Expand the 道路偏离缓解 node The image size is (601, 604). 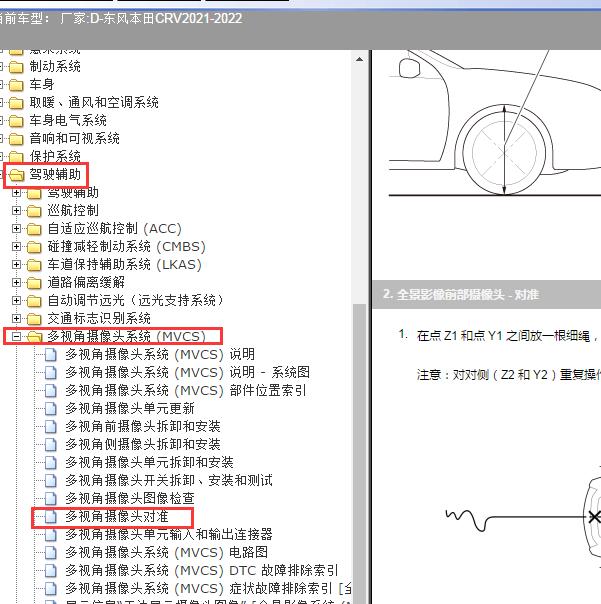tap(16, 282)
